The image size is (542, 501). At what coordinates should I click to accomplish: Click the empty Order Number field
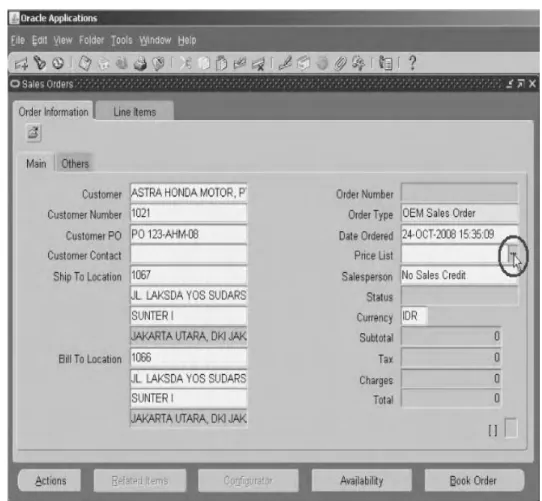(x=459, y=192)
